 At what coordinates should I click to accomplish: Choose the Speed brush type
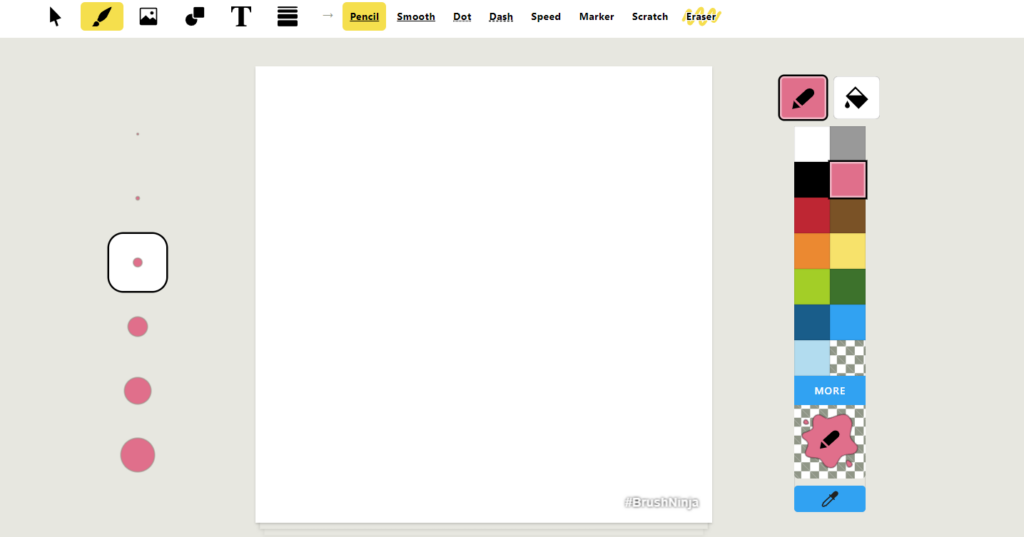click(x=546, y=16)
